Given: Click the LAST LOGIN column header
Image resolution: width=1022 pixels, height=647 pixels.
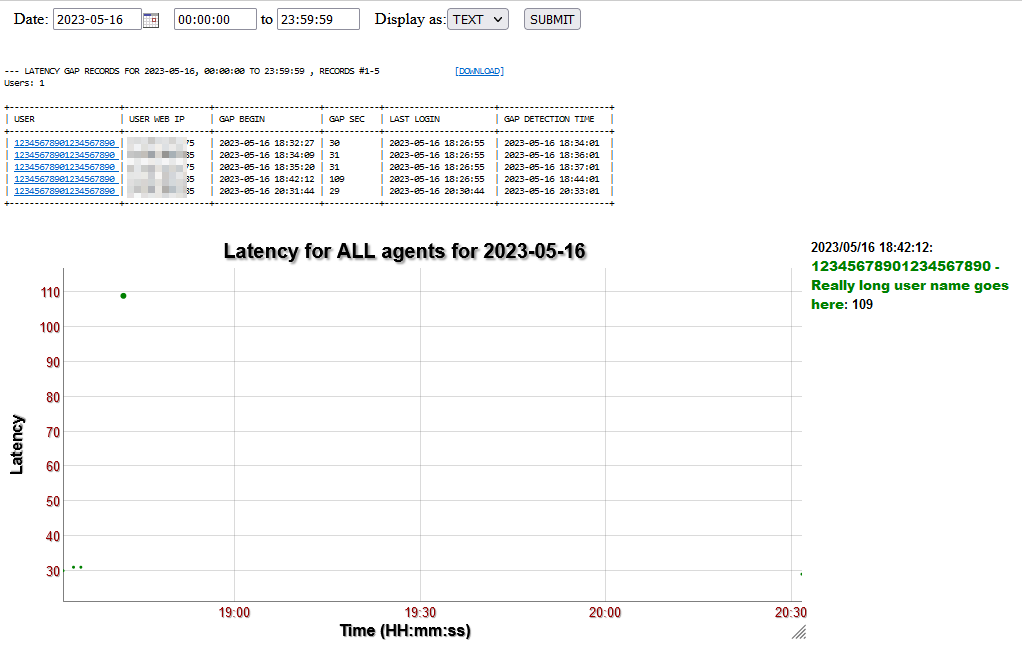Looking at the screenshot, I should point(415,119).
